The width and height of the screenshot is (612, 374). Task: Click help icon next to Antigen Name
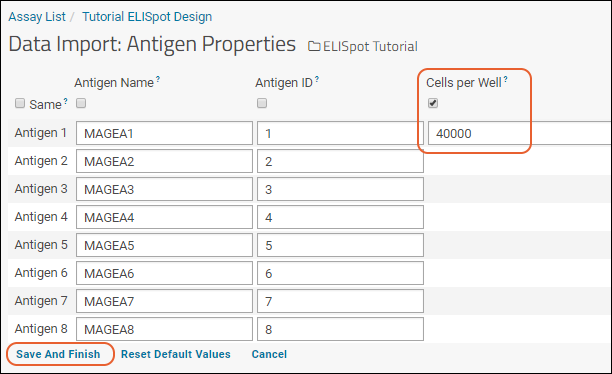158,79
